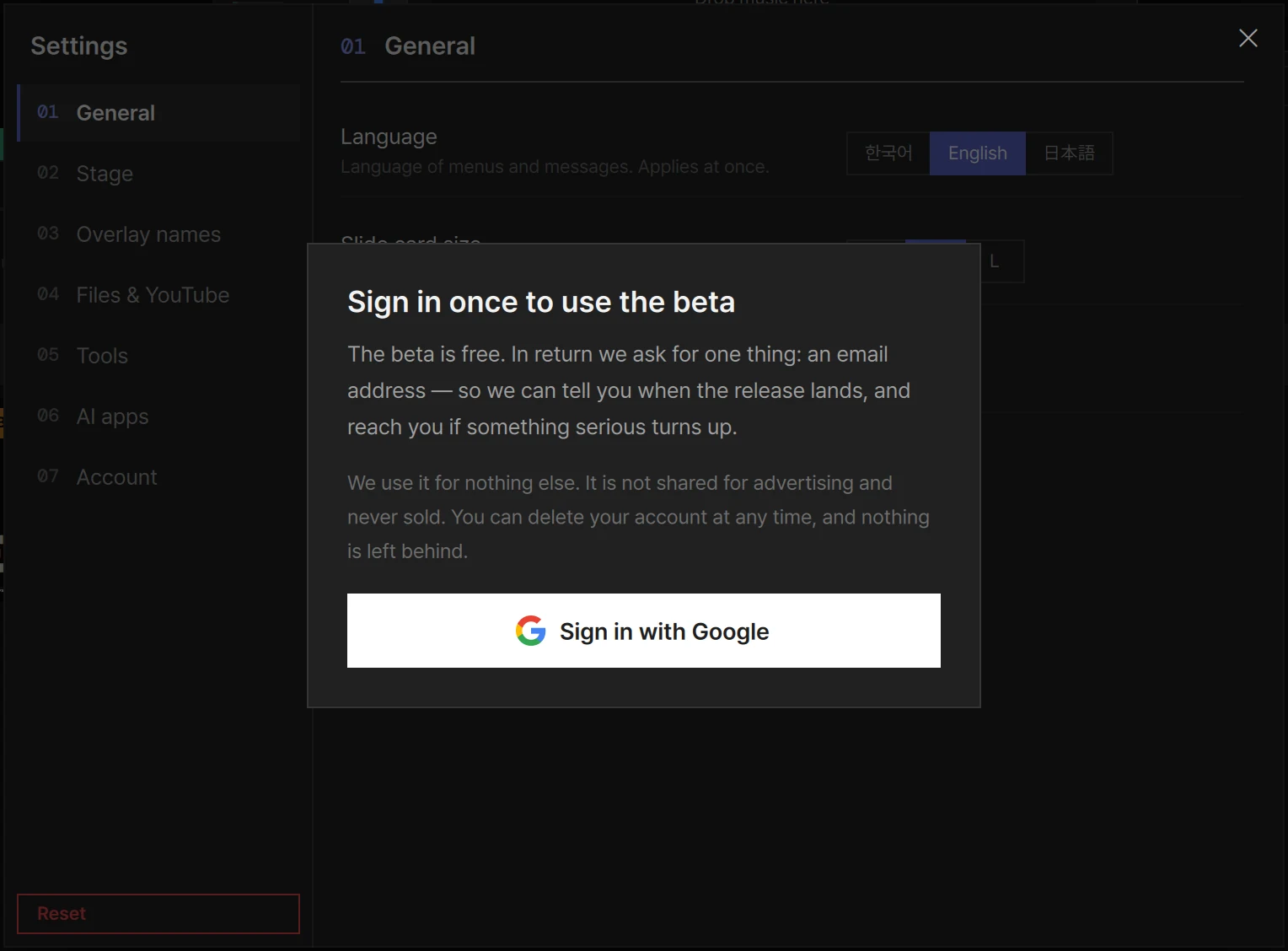The height and width of the screenshot is (951, 1288).
Task: Open Files & YouTube settings
Action: 158,295
